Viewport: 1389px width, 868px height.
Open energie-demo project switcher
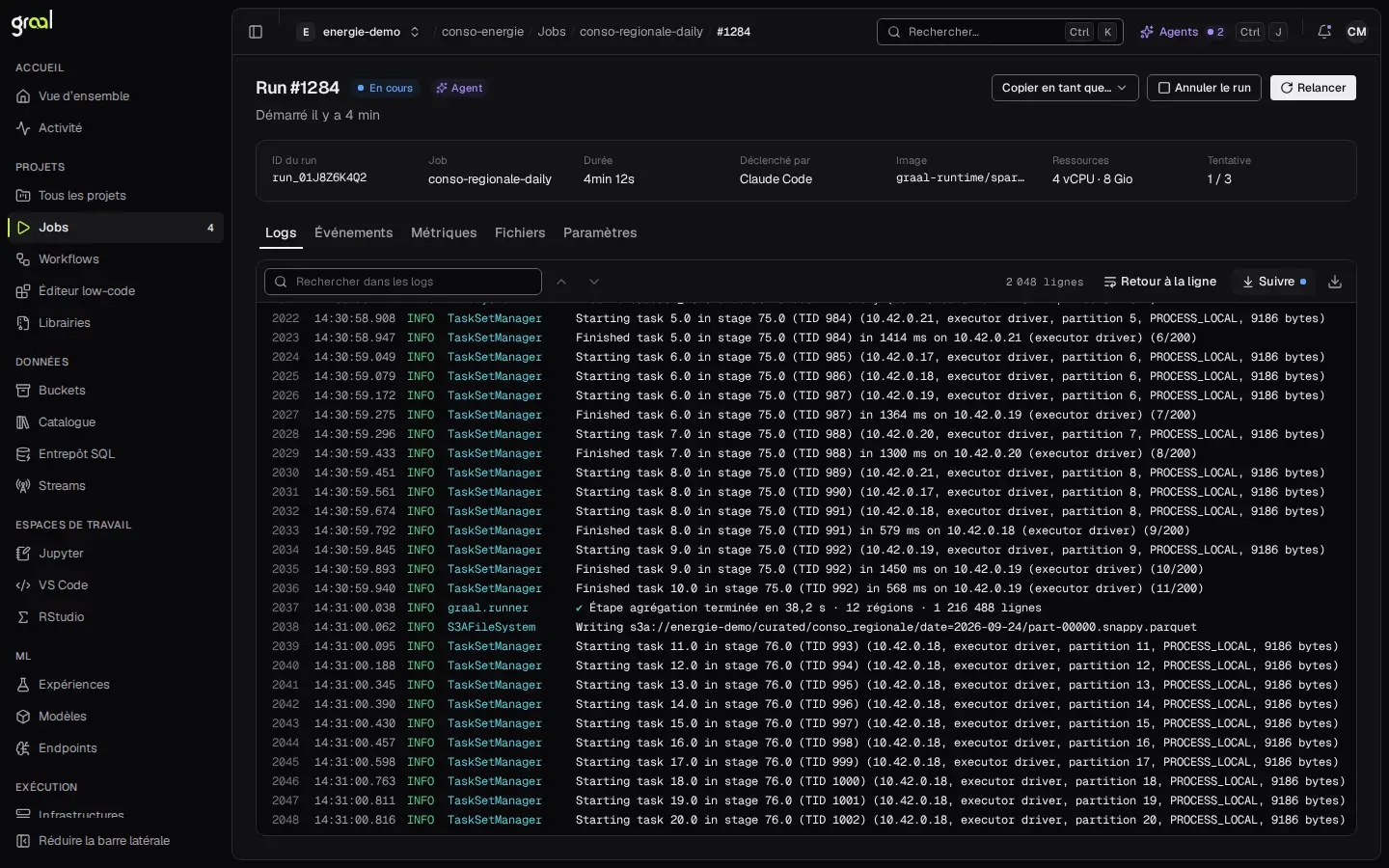pos(360,32)
